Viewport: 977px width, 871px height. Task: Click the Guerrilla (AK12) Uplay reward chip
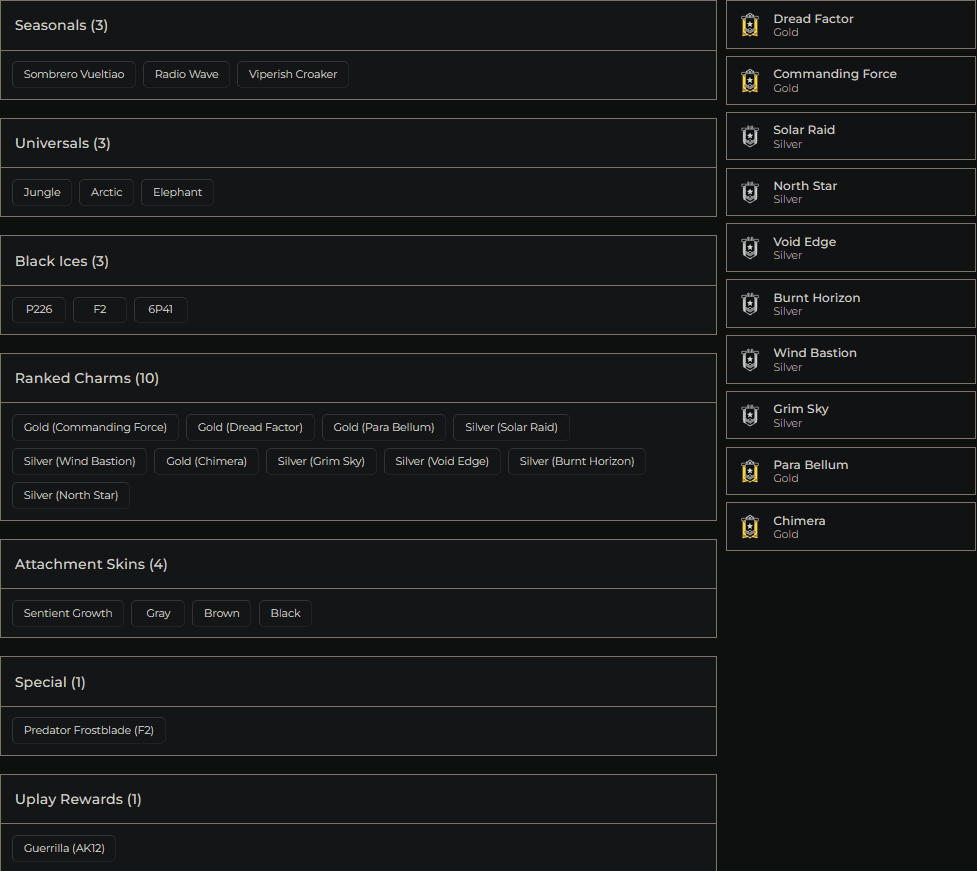tap(63, 847)
